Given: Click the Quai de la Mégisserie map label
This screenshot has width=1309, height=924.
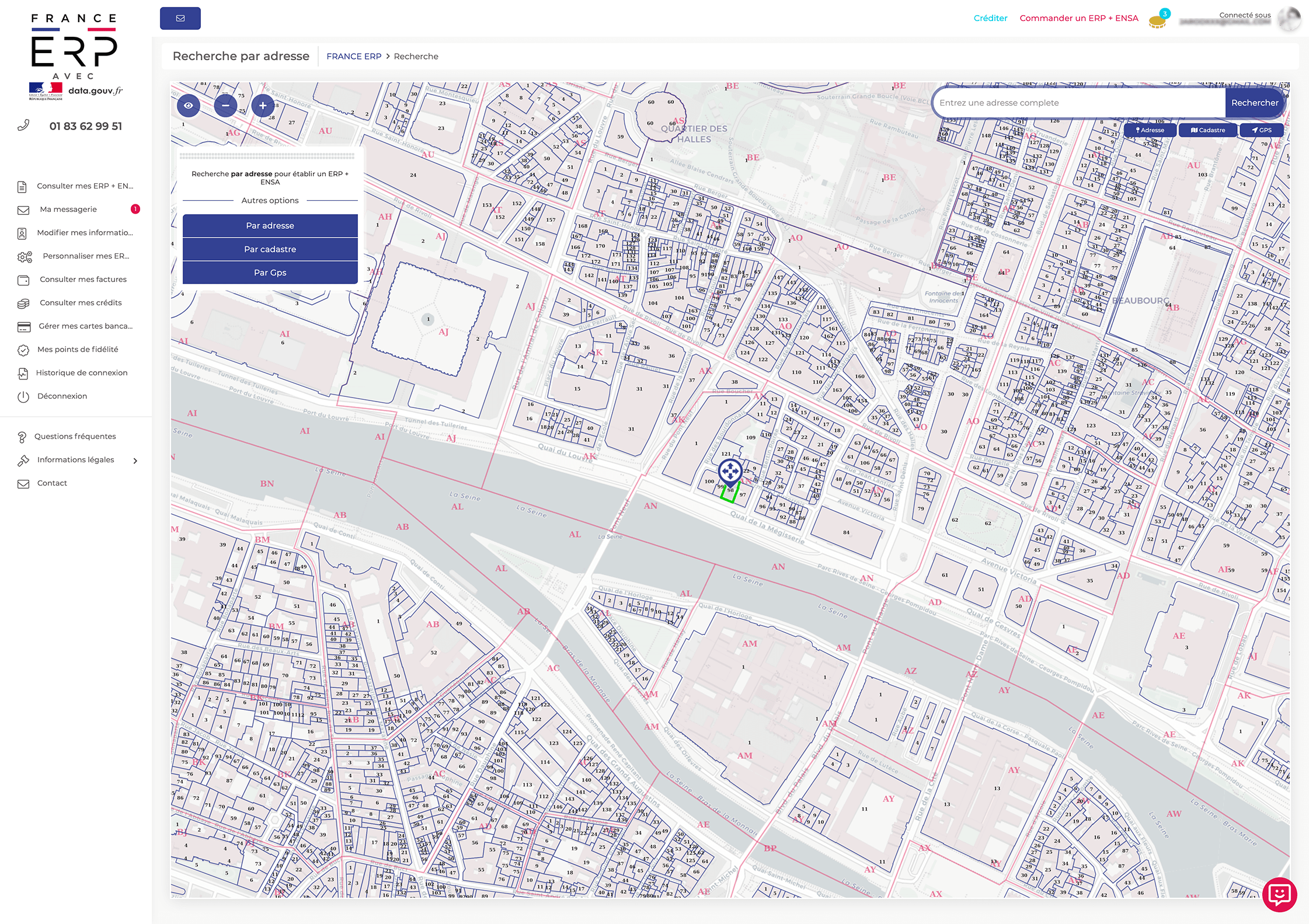Looking at the screenshot, I should click(768, 528).
